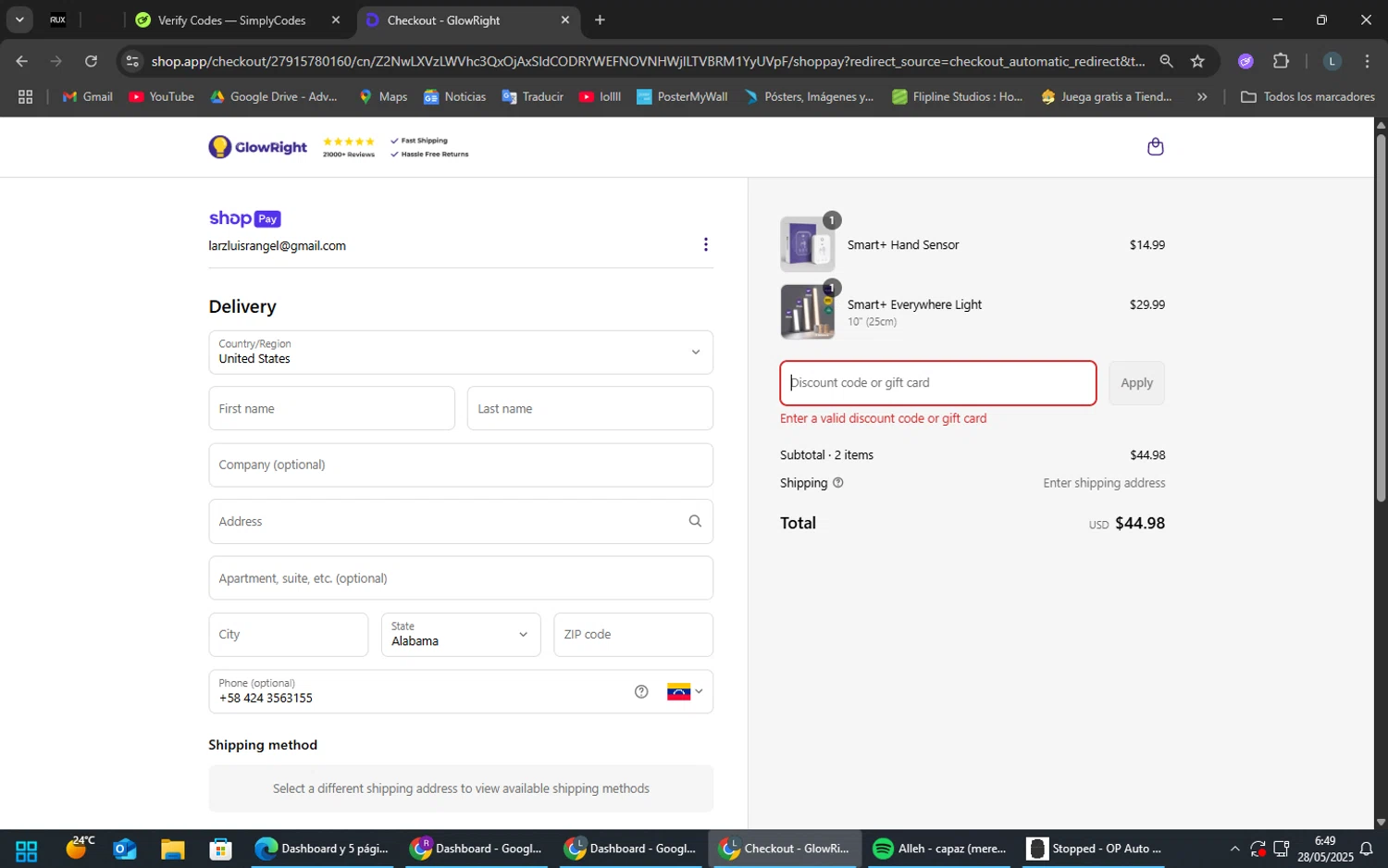
Task: Open the Google Drive bookmark
Action: (x=274, y=96)
